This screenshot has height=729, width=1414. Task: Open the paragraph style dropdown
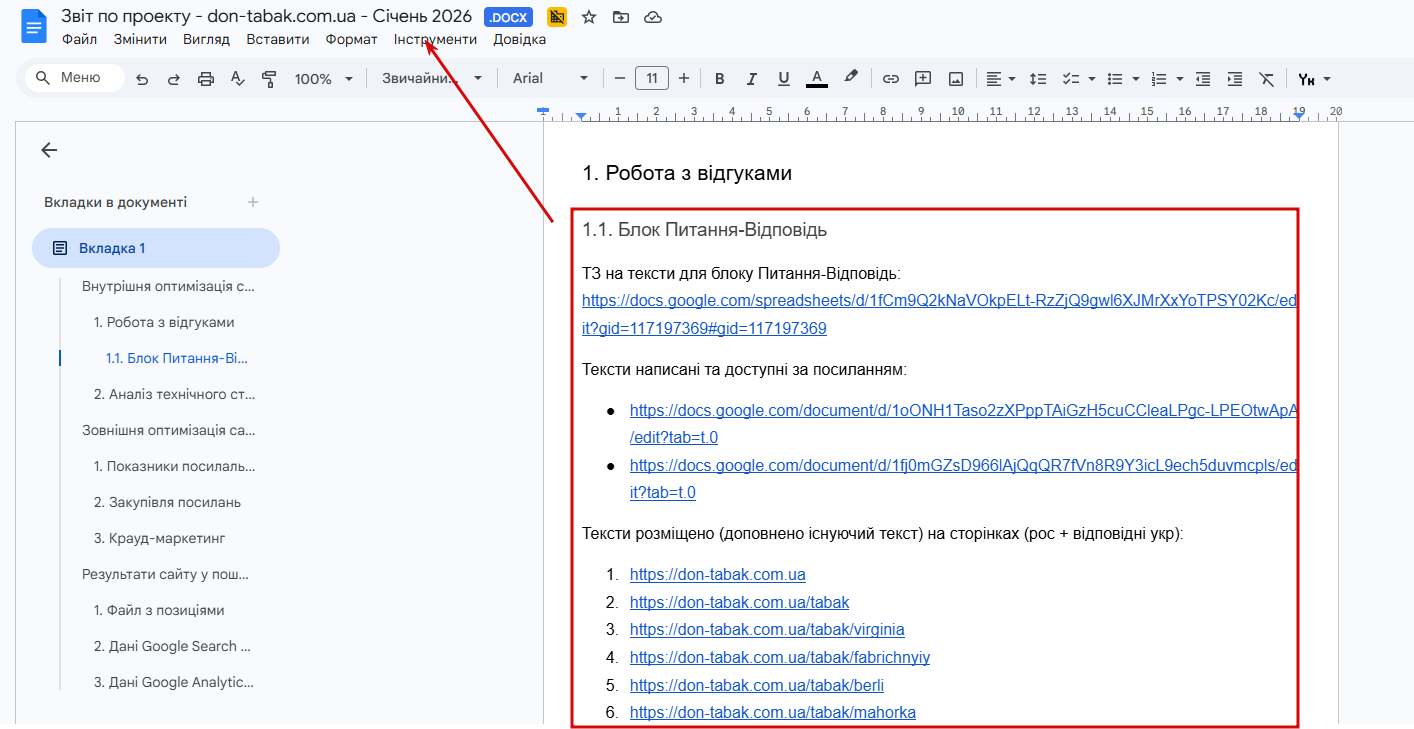(432, 79)
